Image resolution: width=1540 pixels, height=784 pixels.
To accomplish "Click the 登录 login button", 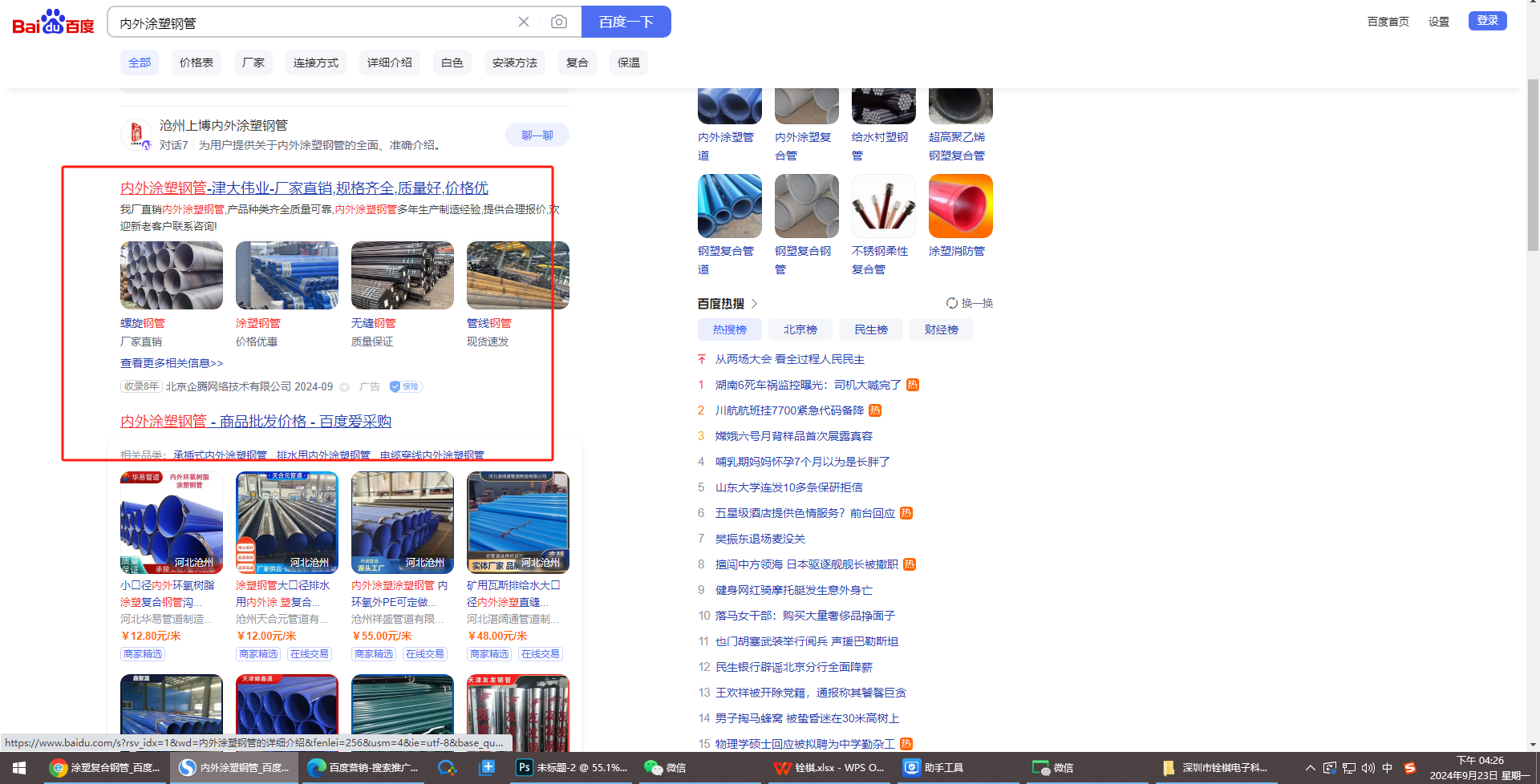I will (1488, 21).
